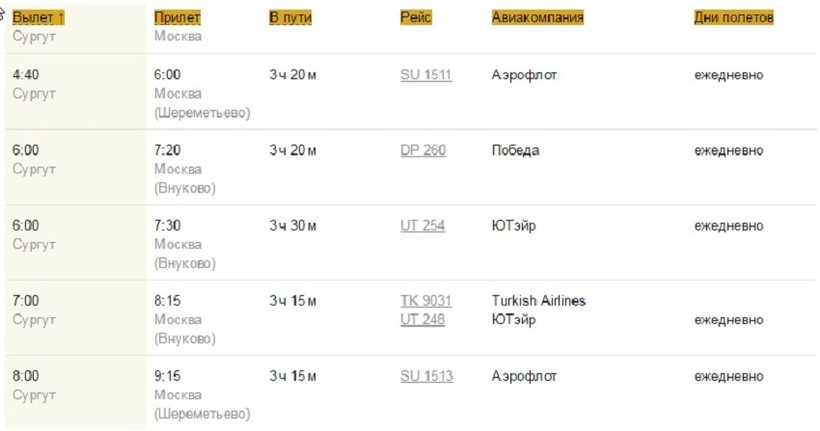Click the 7:00 departure time
Image resolution: width=820 pixels, height=431 pixels.
tap(25, 301)
